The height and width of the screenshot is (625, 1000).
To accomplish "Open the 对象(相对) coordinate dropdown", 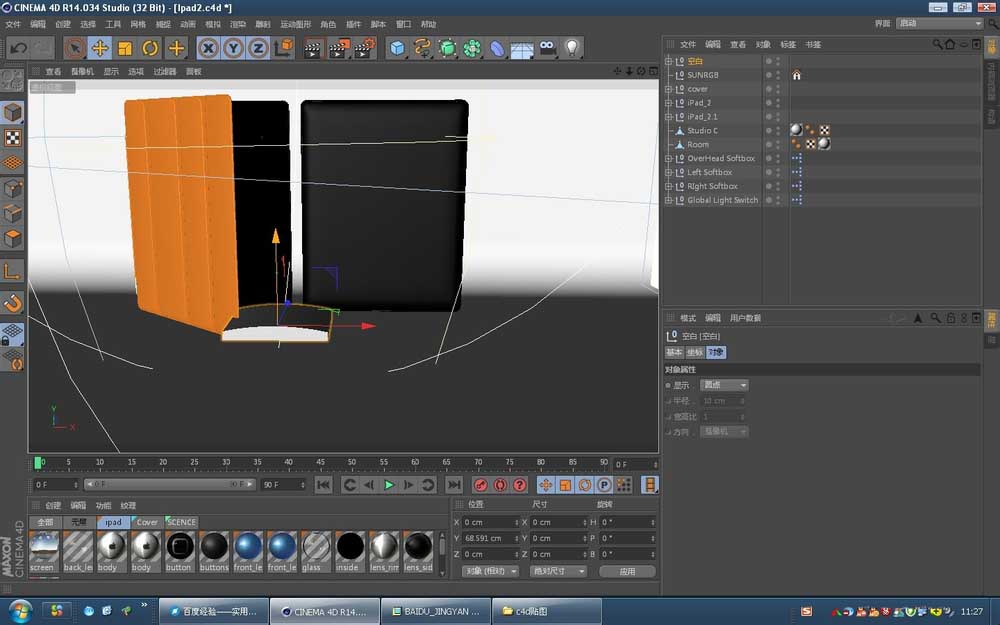I will tap(490, 571).
